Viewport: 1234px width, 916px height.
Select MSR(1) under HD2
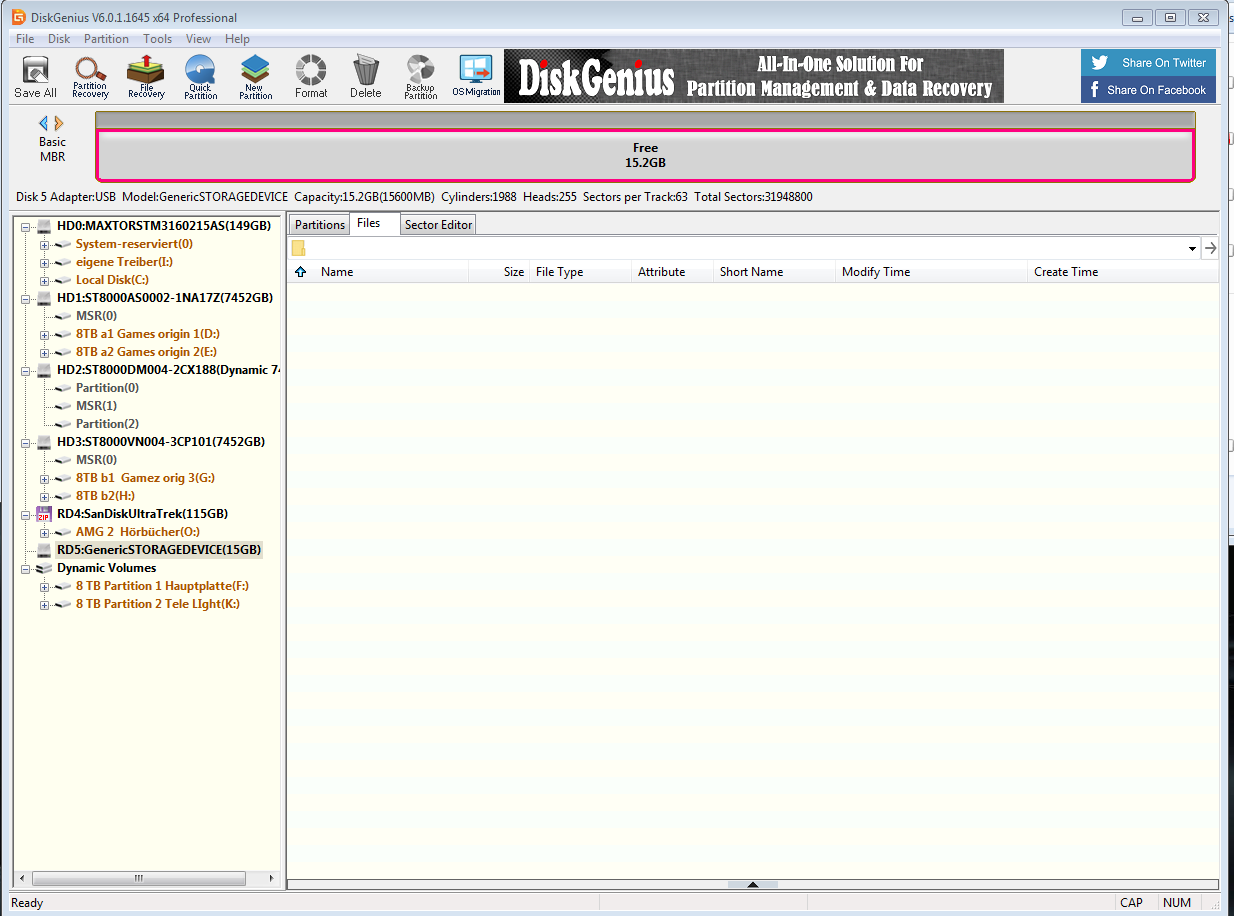click(96, 406)
